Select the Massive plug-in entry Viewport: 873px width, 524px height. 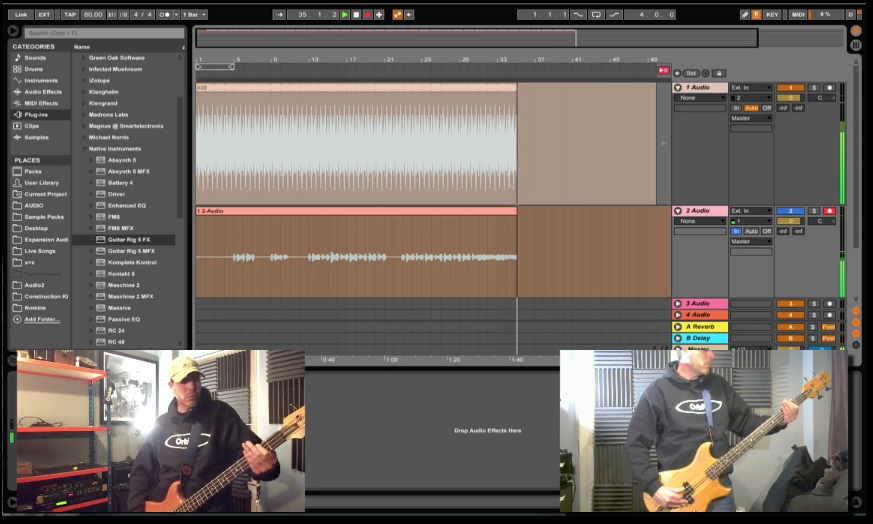coord(119,308)
